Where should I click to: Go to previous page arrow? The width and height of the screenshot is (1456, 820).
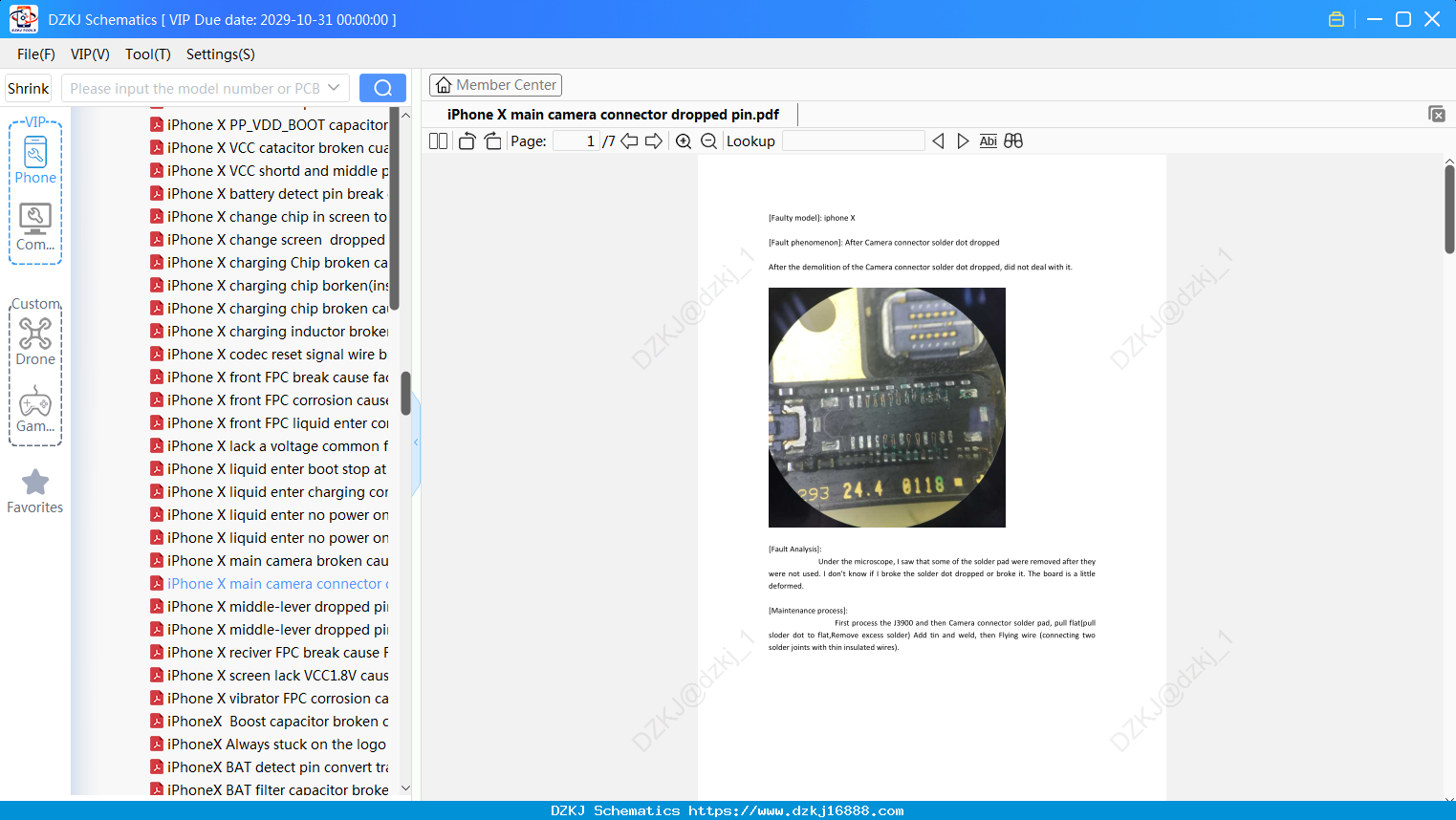[629, 141]
